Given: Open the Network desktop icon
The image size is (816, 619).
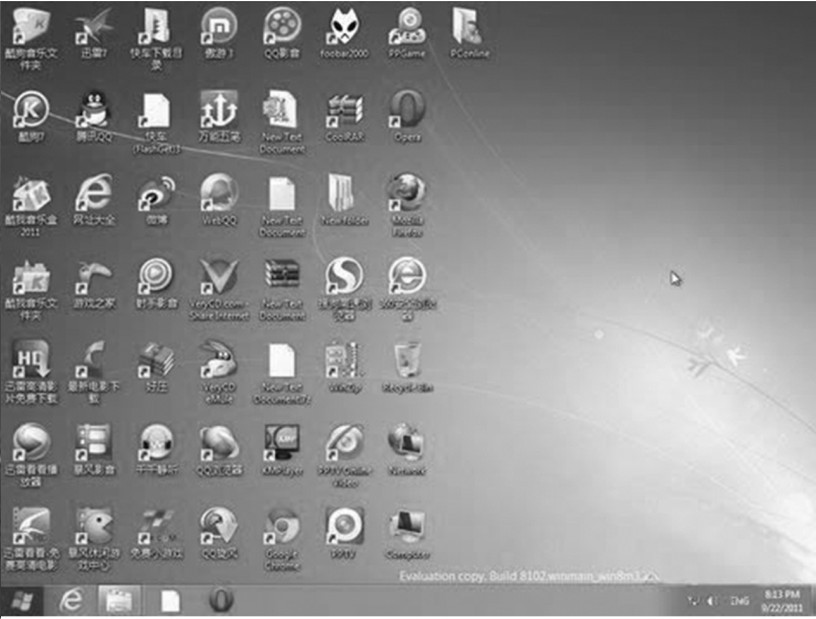Looking at the screenshot, I should point(407,450).
